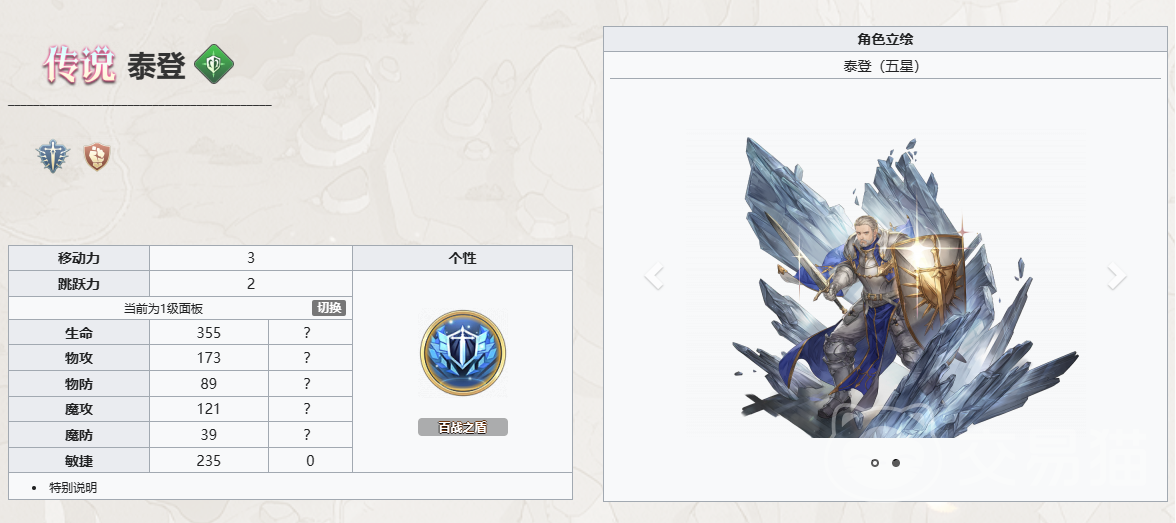This screenshot has height=523, width=1176.
Task: Click the 移动力 row label
Action: click(79, 258)
